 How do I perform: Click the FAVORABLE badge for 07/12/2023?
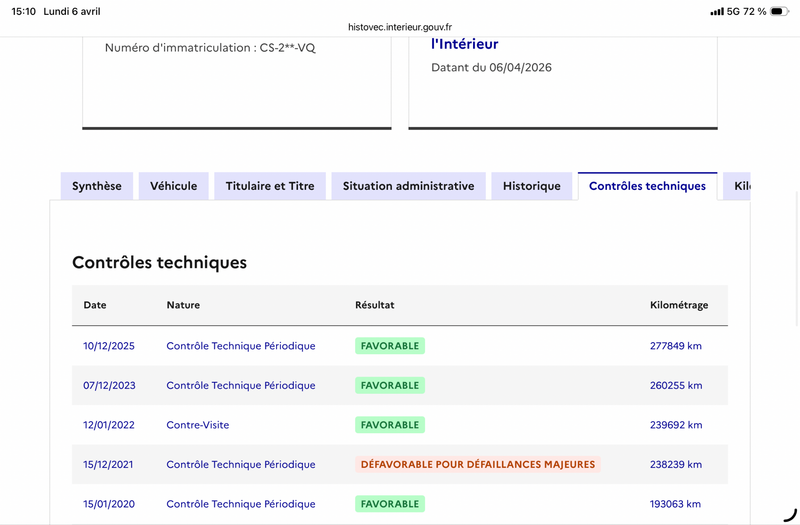click(390, 385)
